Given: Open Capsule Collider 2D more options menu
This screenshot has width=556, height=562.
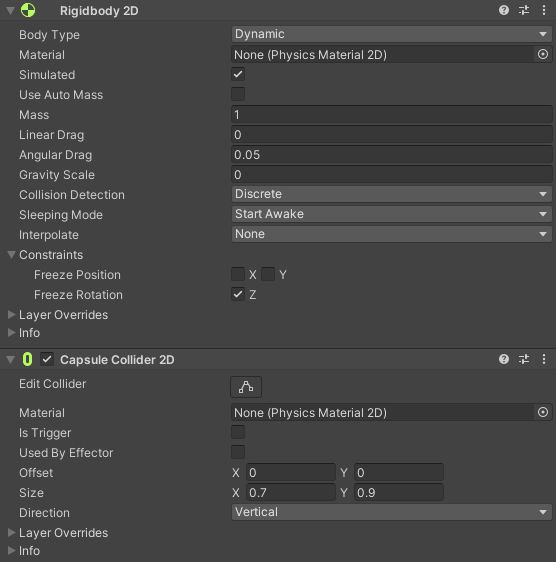Looking at the screenshot, I should (544, 359).
